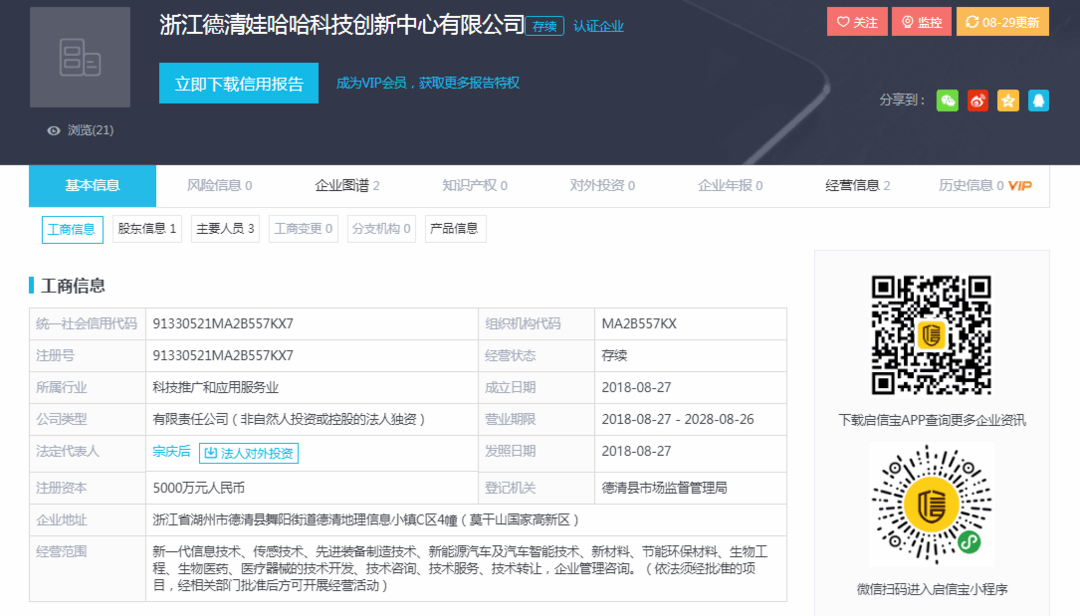
Task: Share to Weibo via red icon
Action: pyautogui.click(x=977, y=101)
